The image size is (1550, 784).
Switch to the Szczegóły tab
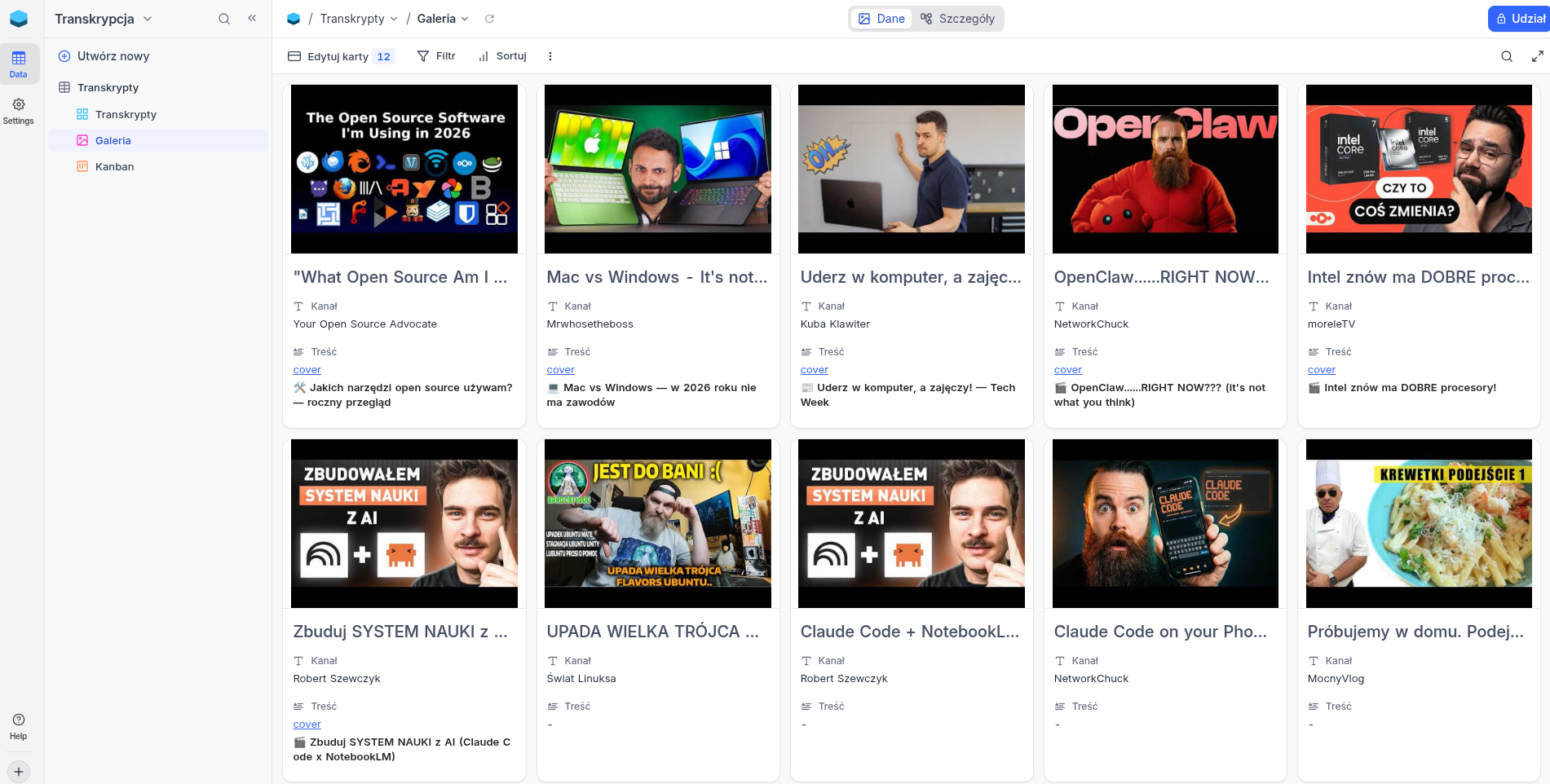point(957,19)
